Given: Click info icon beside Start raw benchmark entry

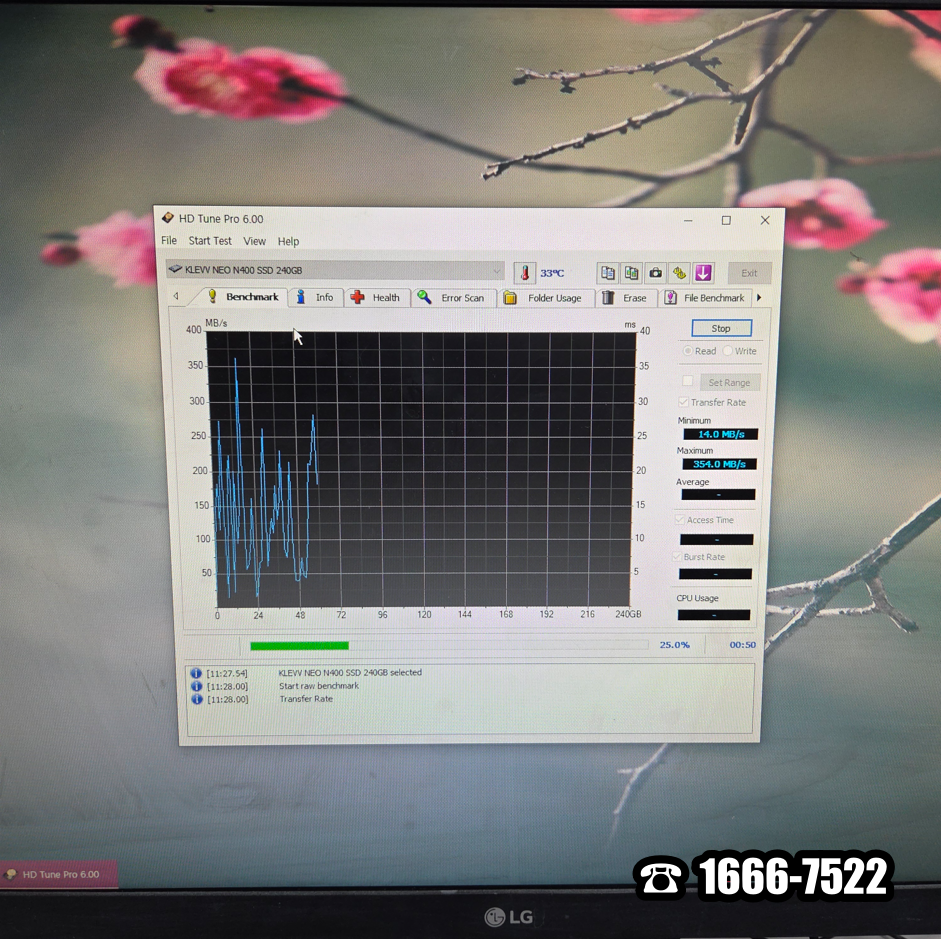Looking at the screenshot, I should coord(196,686).
